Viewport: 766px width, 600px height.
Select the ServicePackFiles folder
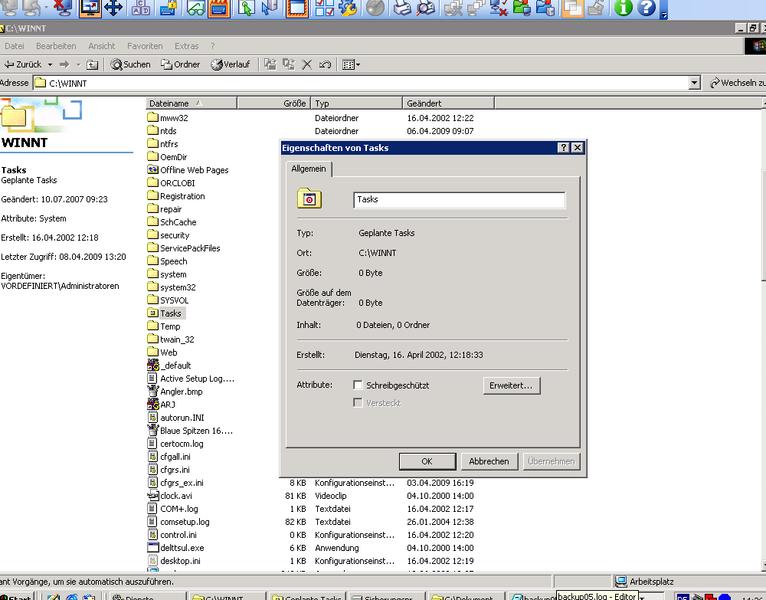click(184, 248)
